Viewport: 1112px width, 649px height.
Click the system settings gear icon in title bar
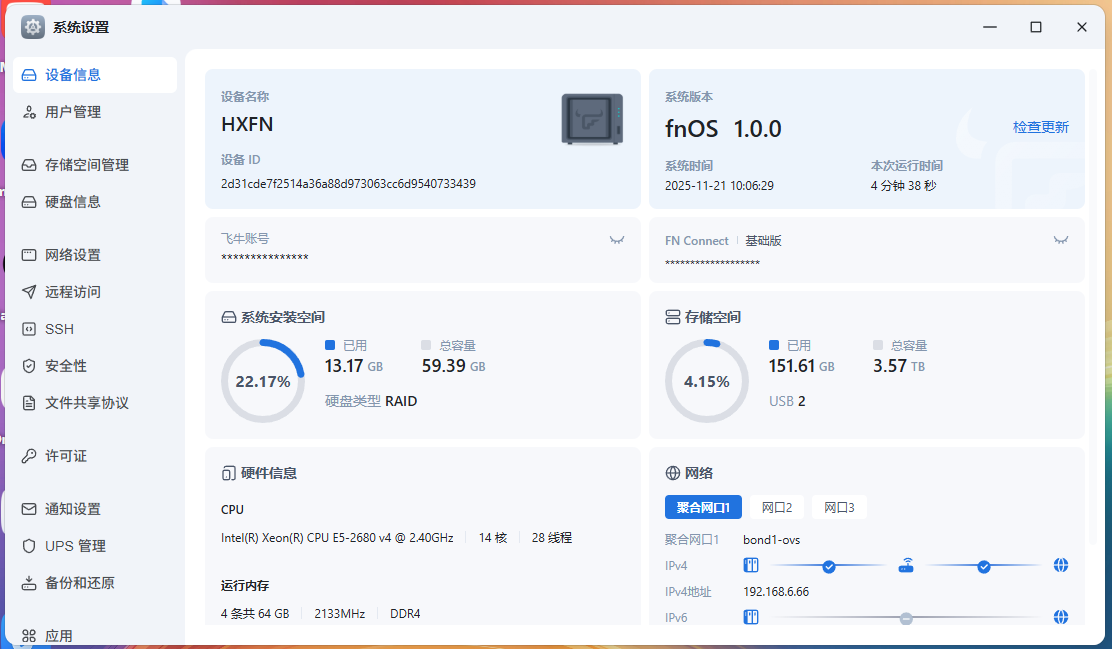33,27
